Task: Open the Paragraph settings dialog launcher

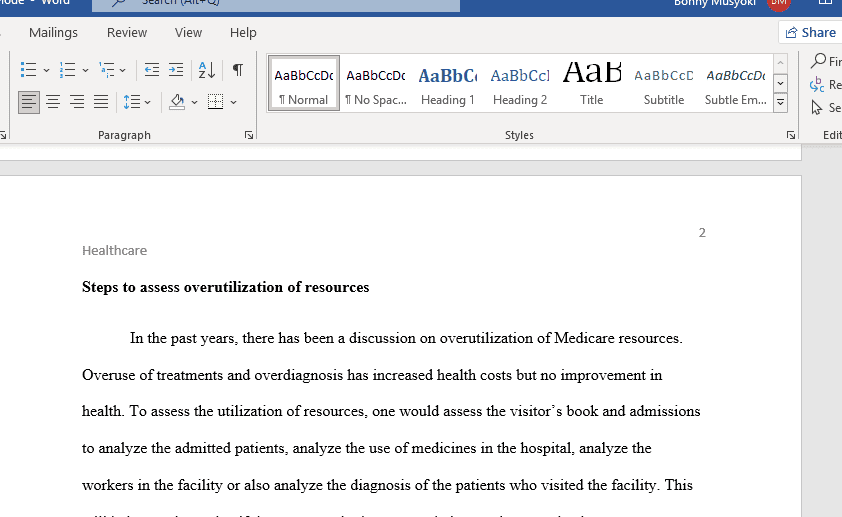Action: pos(249,135)
